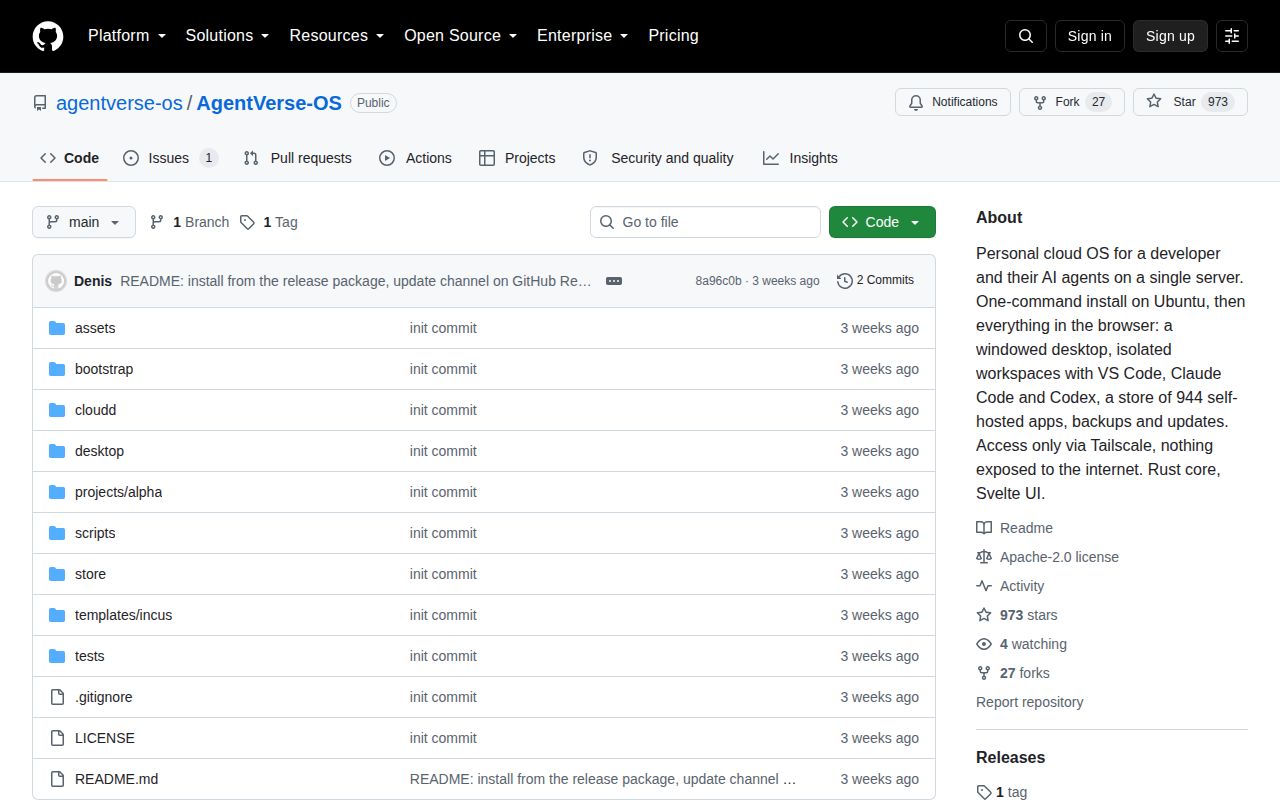This screenshot has height=800, width=1280.
Task: Click the assets folder icon
Action: point(57,328)
